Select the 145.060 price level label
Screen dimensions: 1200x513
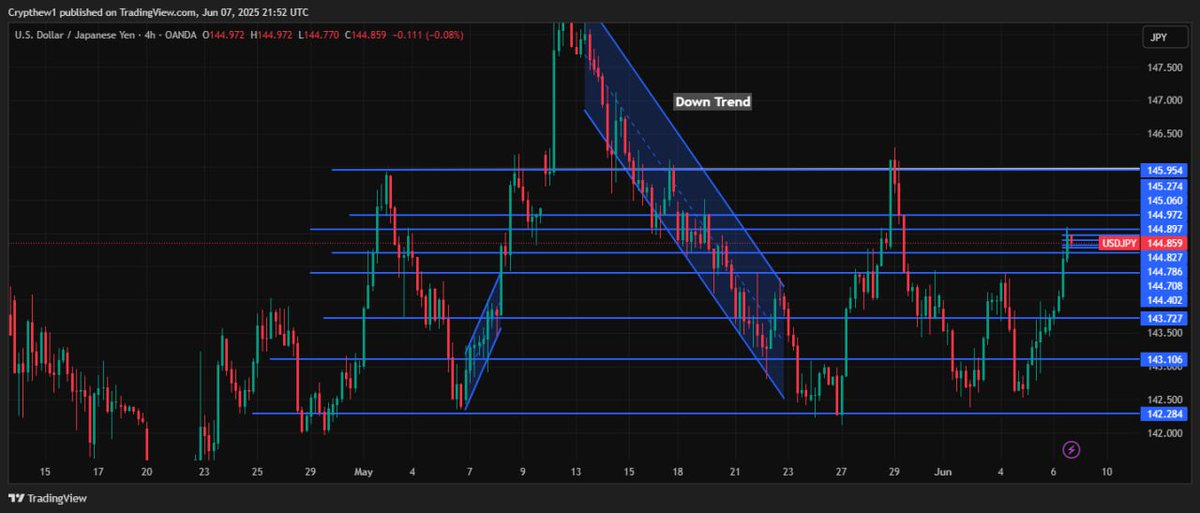(1166, 200)
